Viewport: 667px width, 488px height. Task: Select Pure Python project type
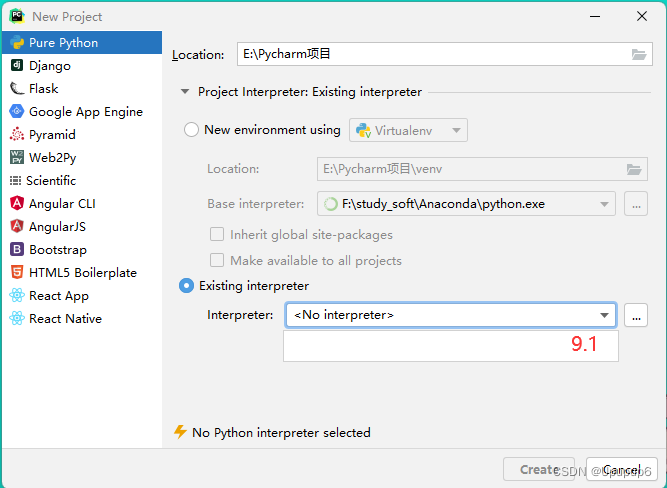pyautogui.click(x=82, y=43)
